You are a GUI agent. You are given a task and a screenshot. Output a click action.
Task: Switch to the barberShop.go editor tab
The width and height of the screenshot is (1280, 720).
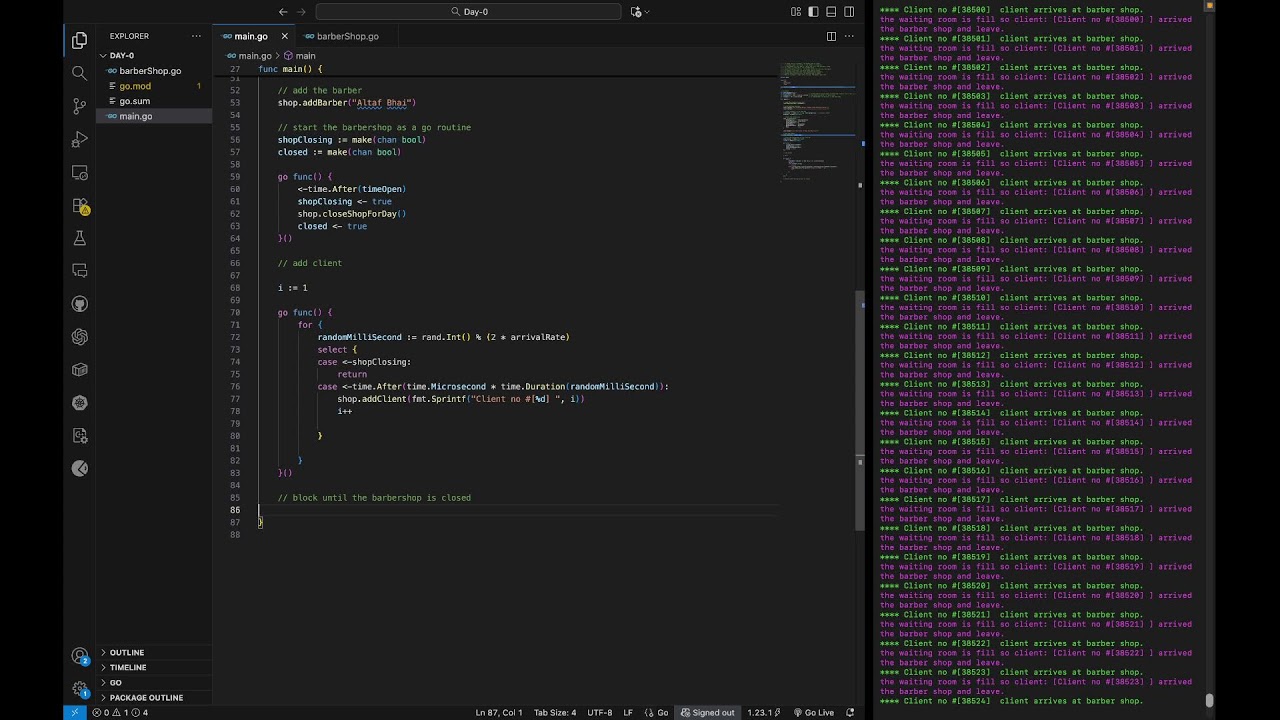pos(347,36)
